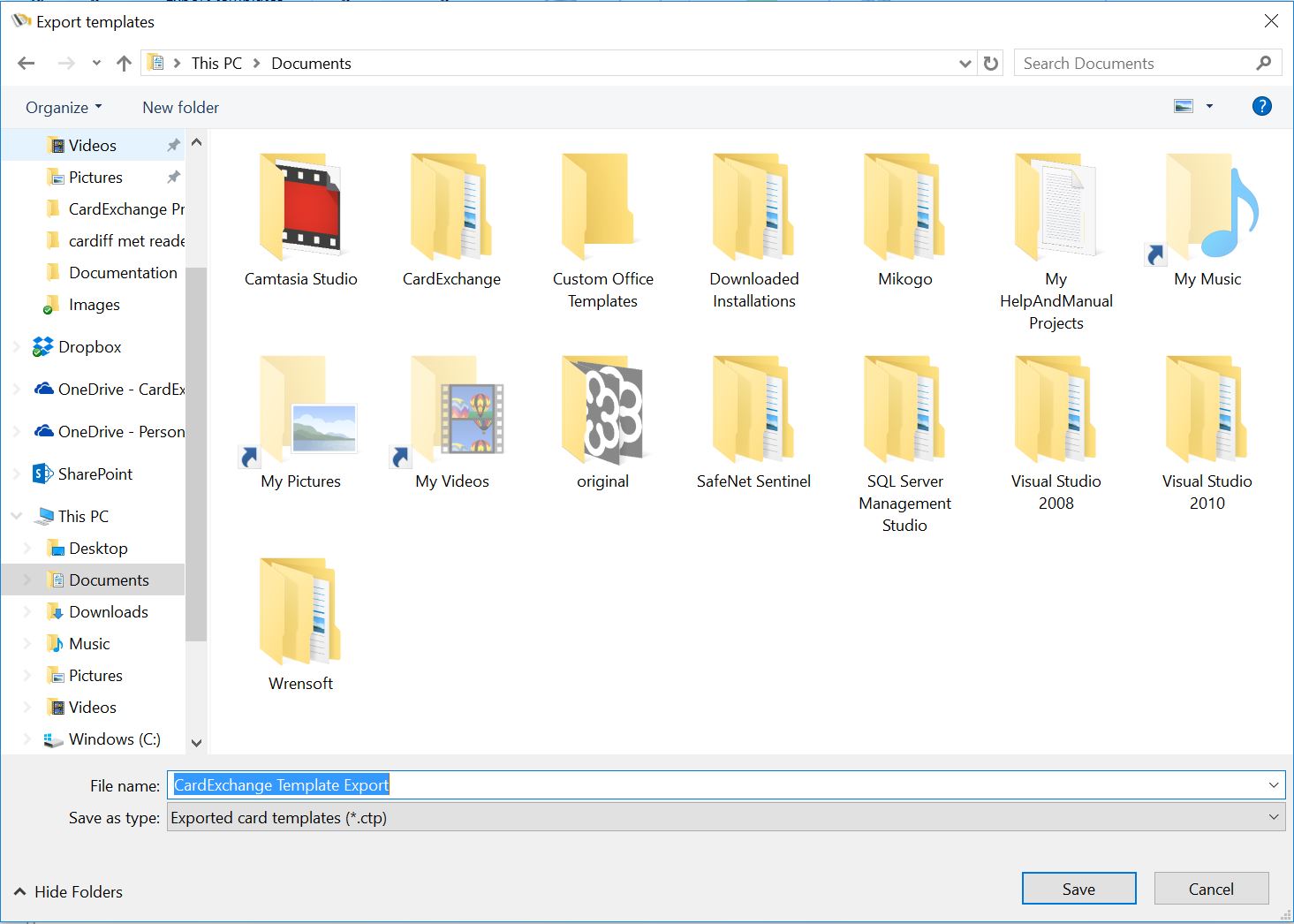Refresh the Documents folder view
Viewport: 1294px width, 924px height.
(x=991, y=64)
